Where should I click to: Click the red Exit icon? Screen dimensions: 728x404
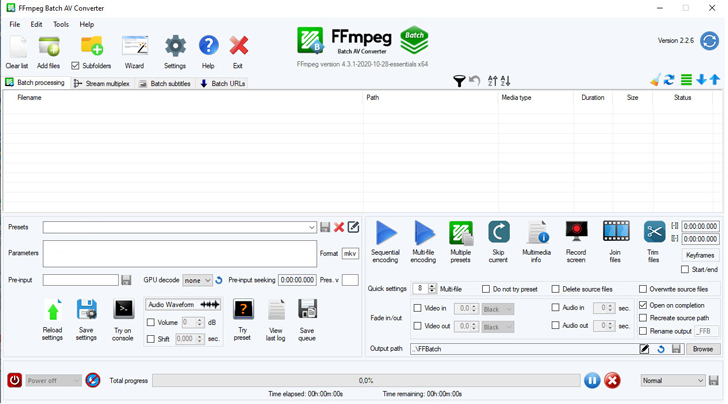[239, 46]
